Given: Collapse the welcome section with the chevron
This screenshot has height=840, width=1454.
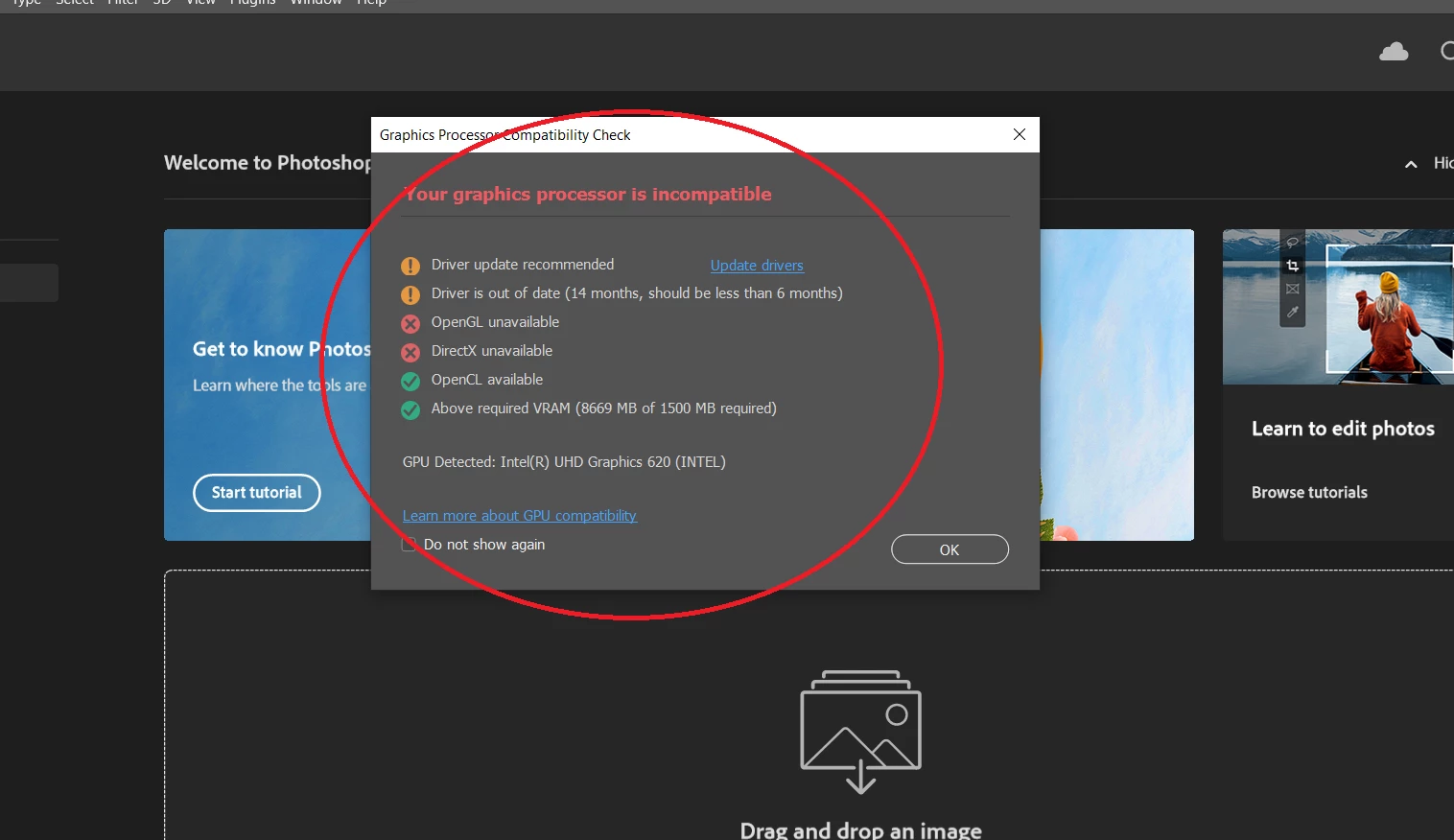Looking at the screenshot, I should click(1411, 164).
